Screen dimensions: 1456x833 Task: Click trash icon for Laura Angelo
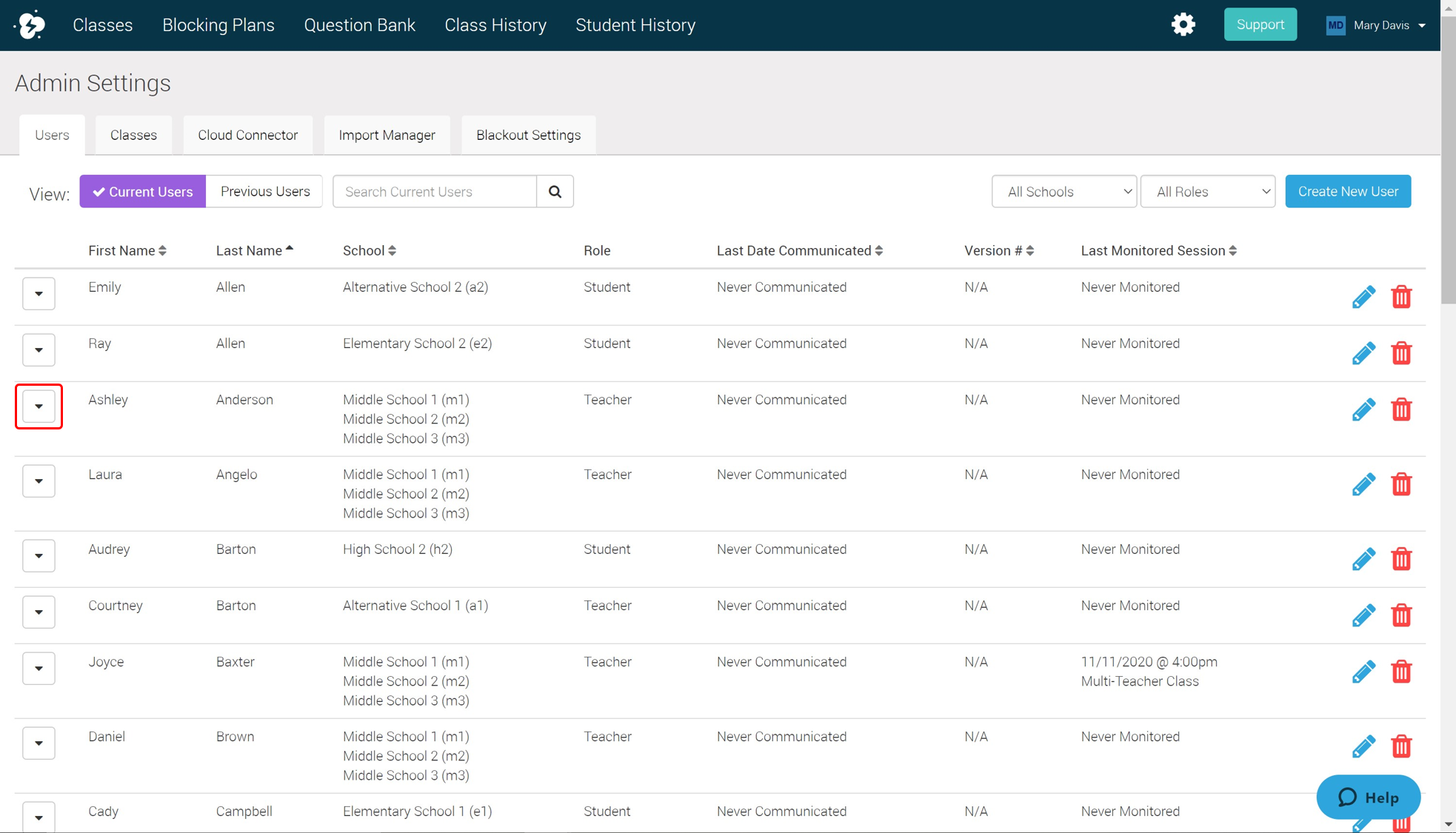click(x=1400, y=484)
